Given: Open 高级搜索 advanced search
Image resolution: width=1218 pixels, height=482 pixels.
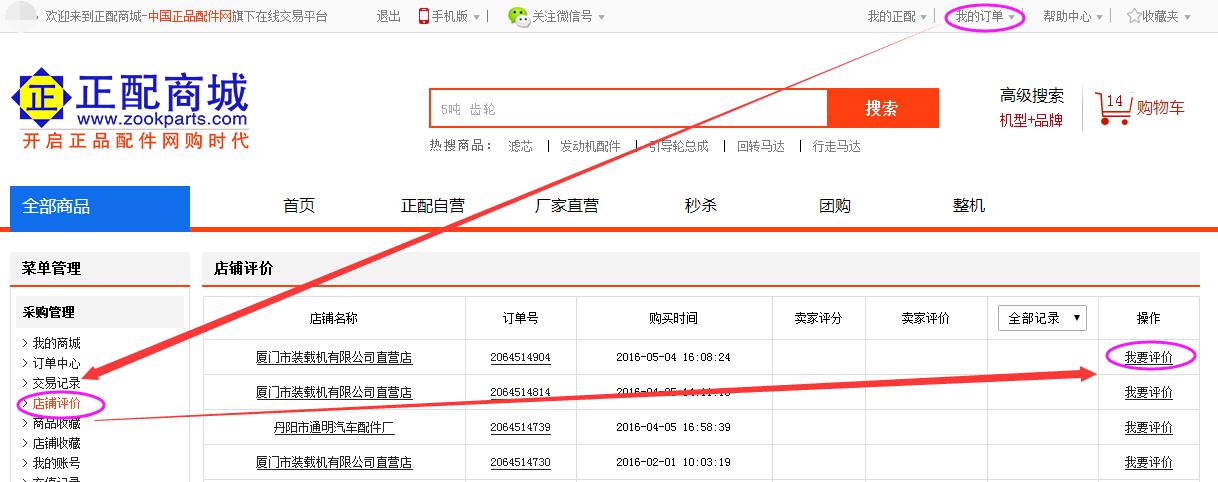Looking at the screenshot, I should tap(1032, 96).
